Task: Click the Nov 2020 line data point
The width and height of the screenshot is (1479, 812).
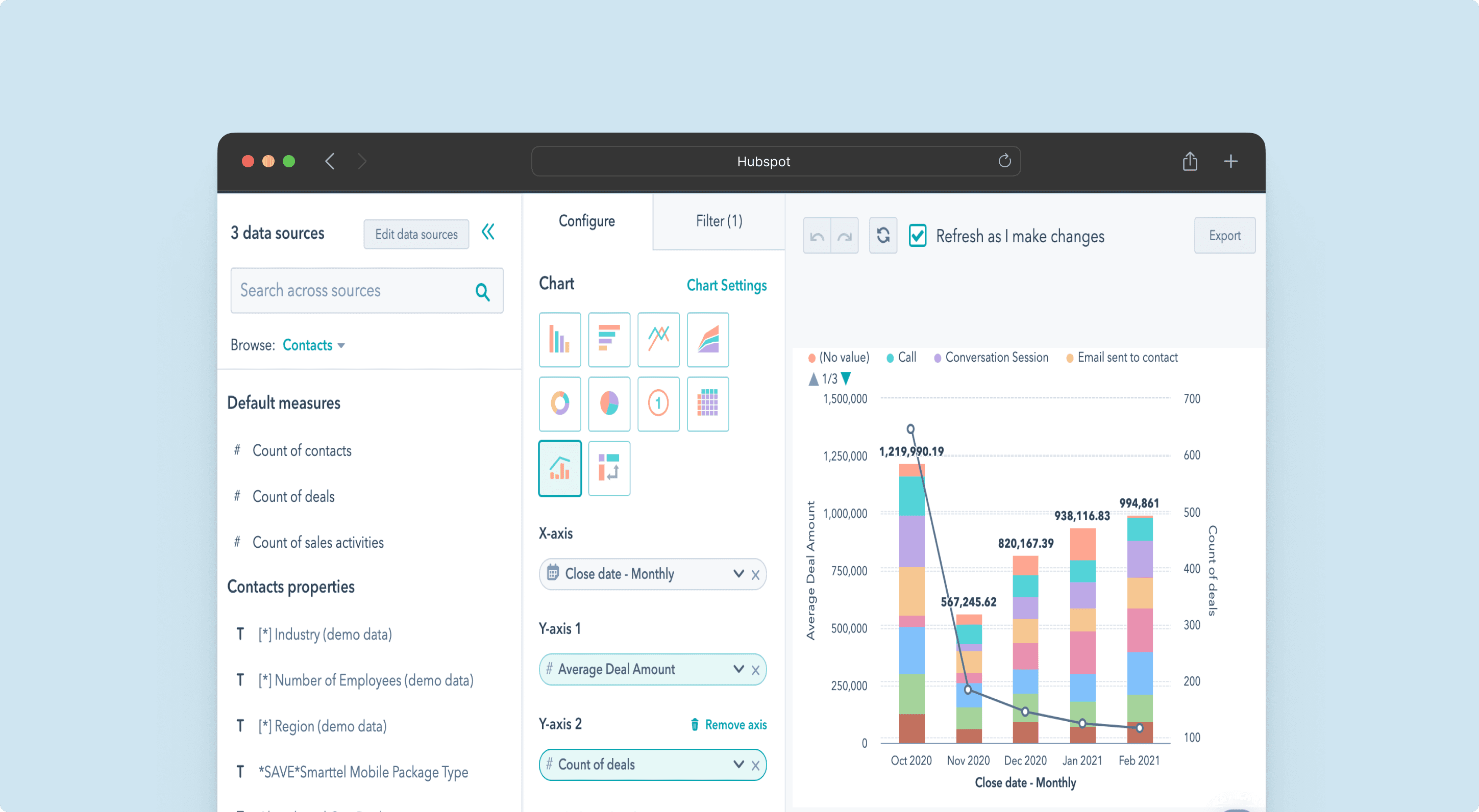Action: [968, 689]
